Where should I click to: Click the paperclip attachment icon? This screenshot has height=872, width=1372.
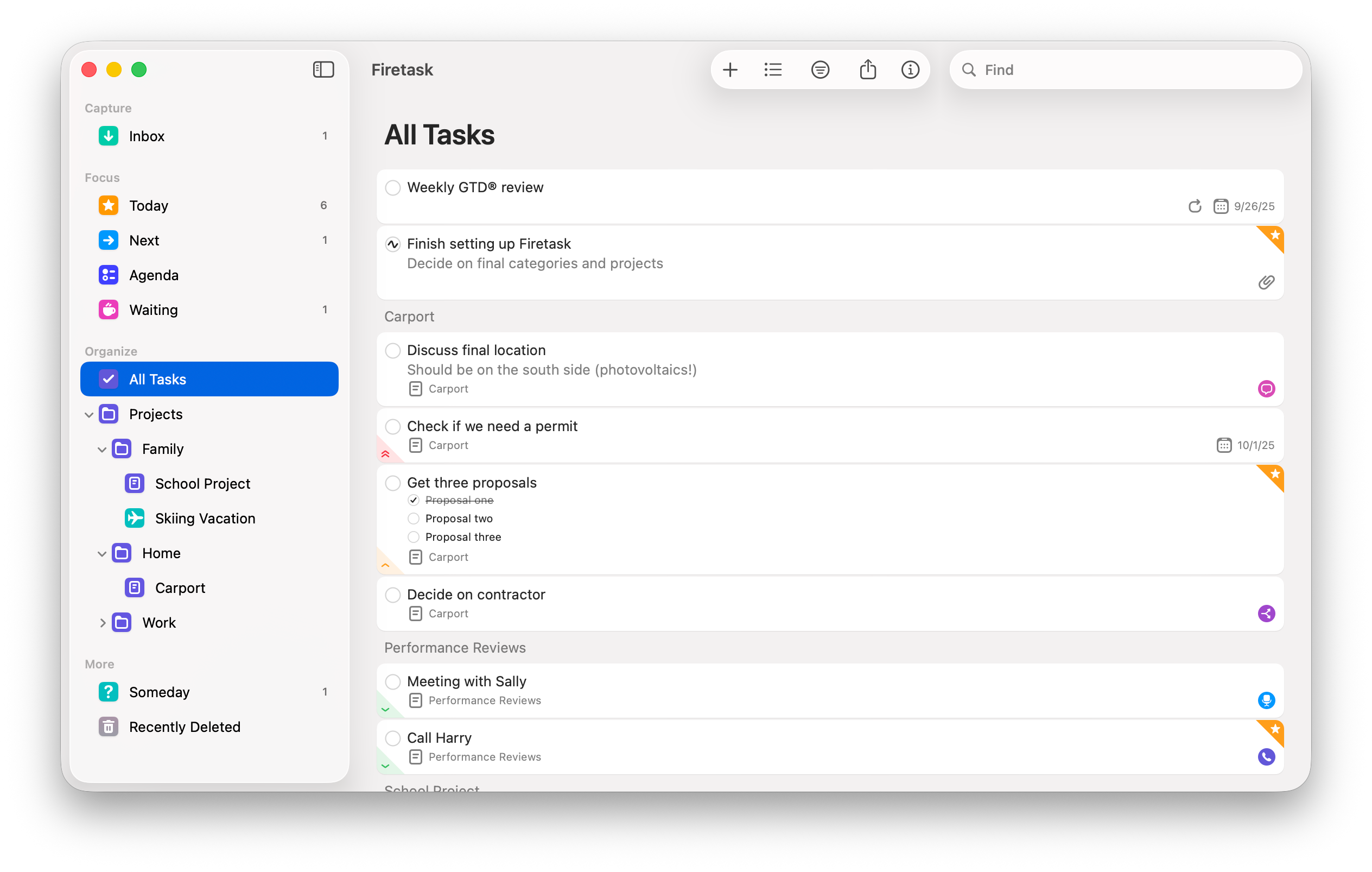pyautogui.click(x=1266, y=282)
